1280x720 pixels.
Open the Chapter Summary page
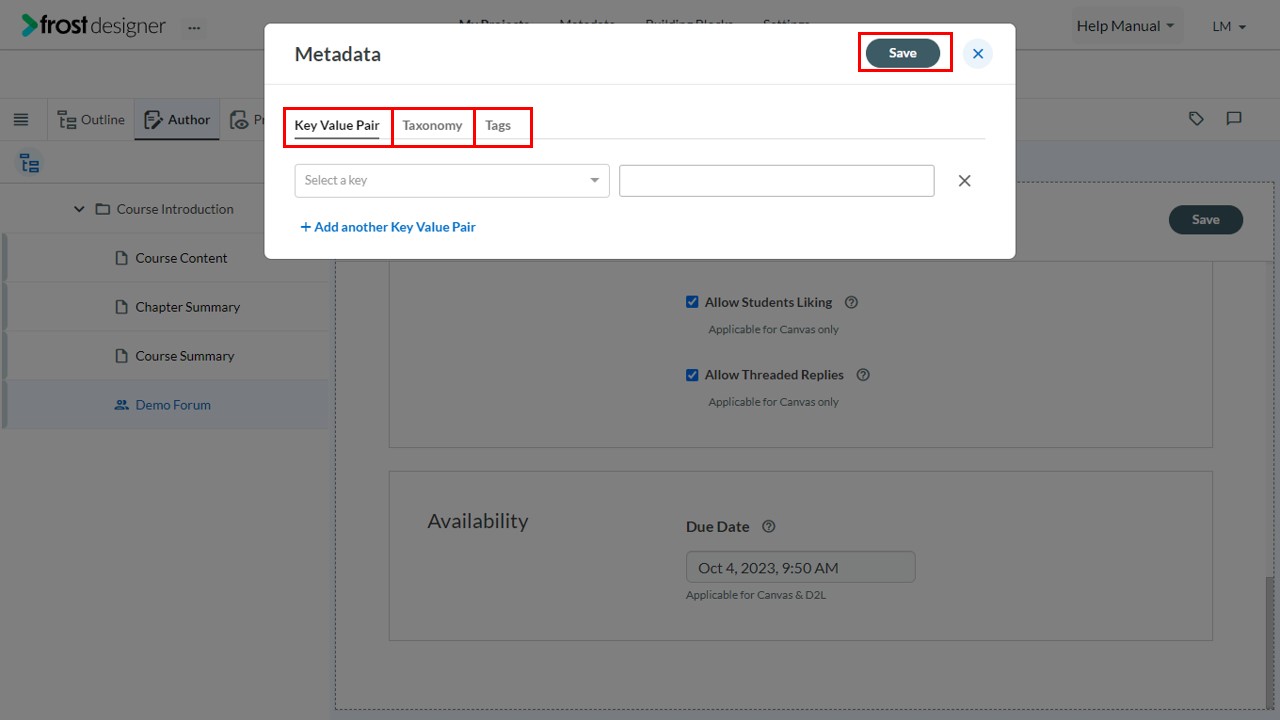click(x=188, y=307)
